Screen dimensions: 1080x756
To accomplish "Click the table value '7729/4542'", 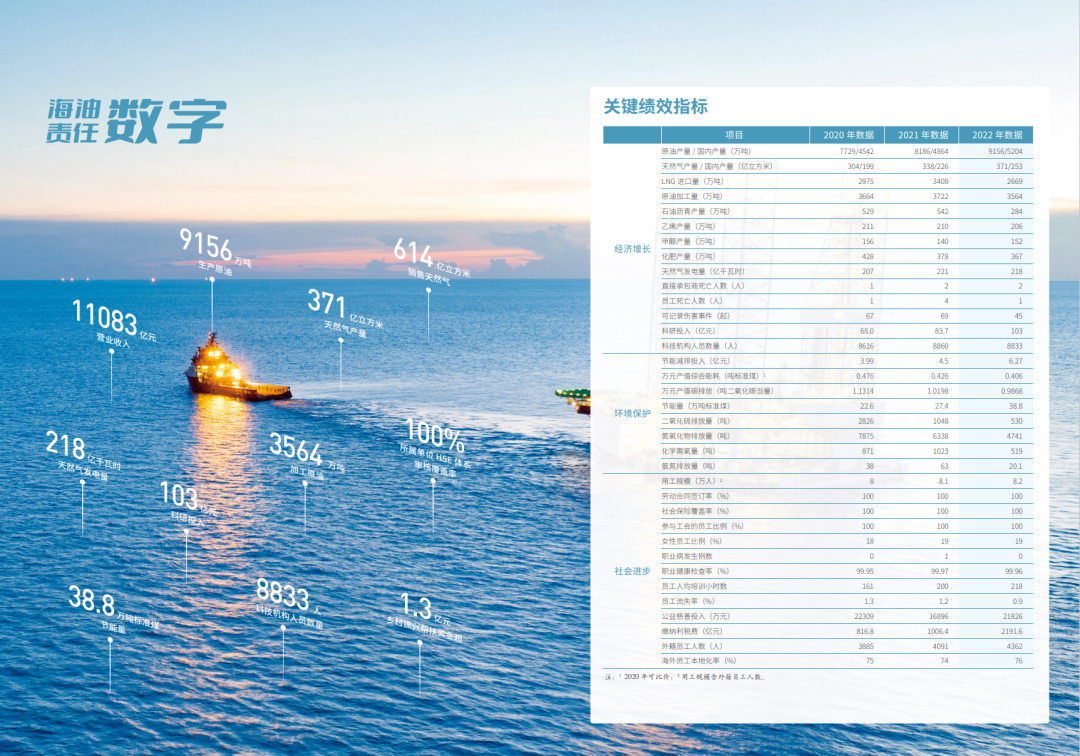I will coord(856,151).
